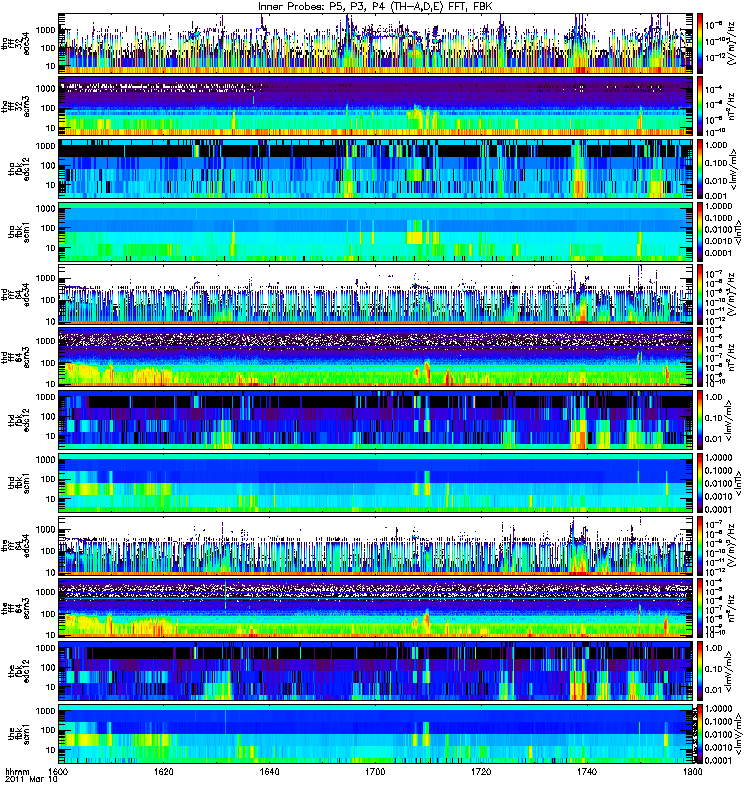
Task: Click the "thd fff 64 edc34" y-axis label
Action: [16, 294]
